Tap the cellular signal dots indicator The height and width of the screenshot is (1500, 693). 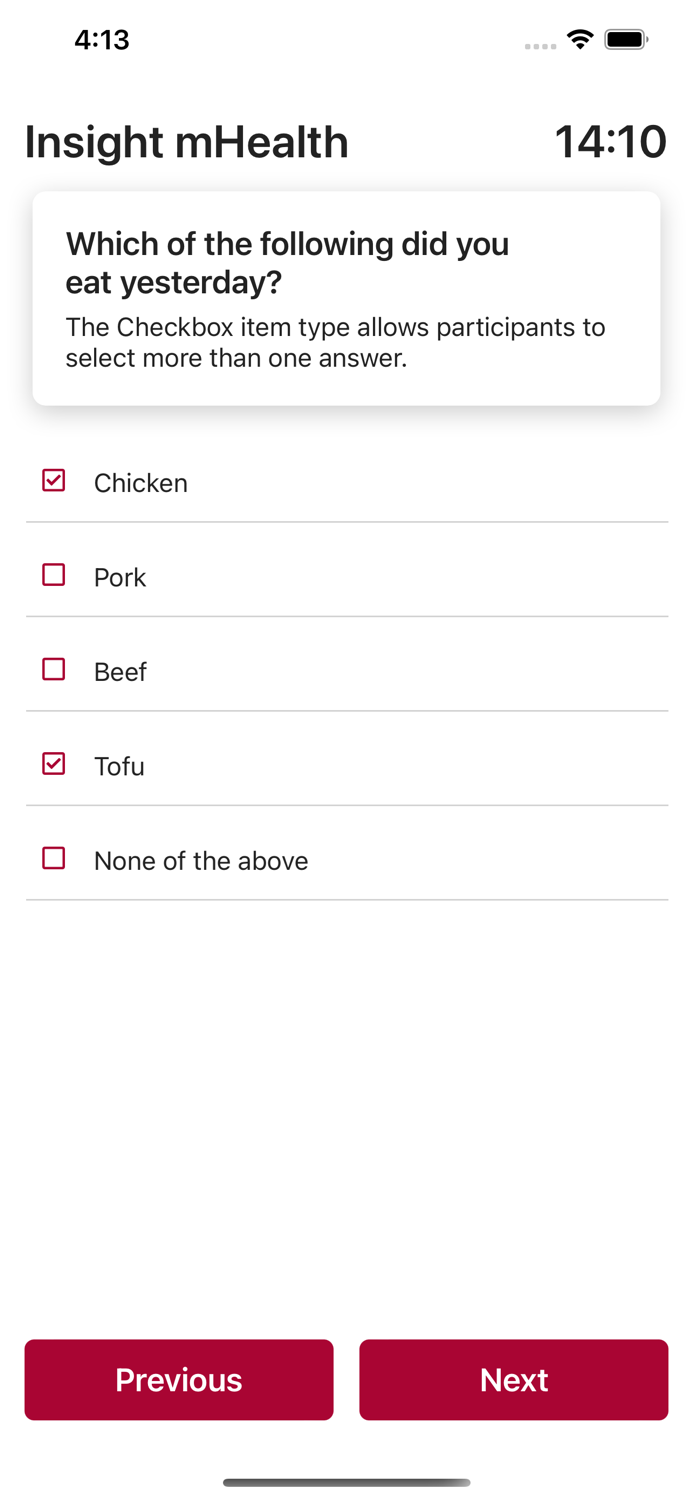click(x=540, y=46)
